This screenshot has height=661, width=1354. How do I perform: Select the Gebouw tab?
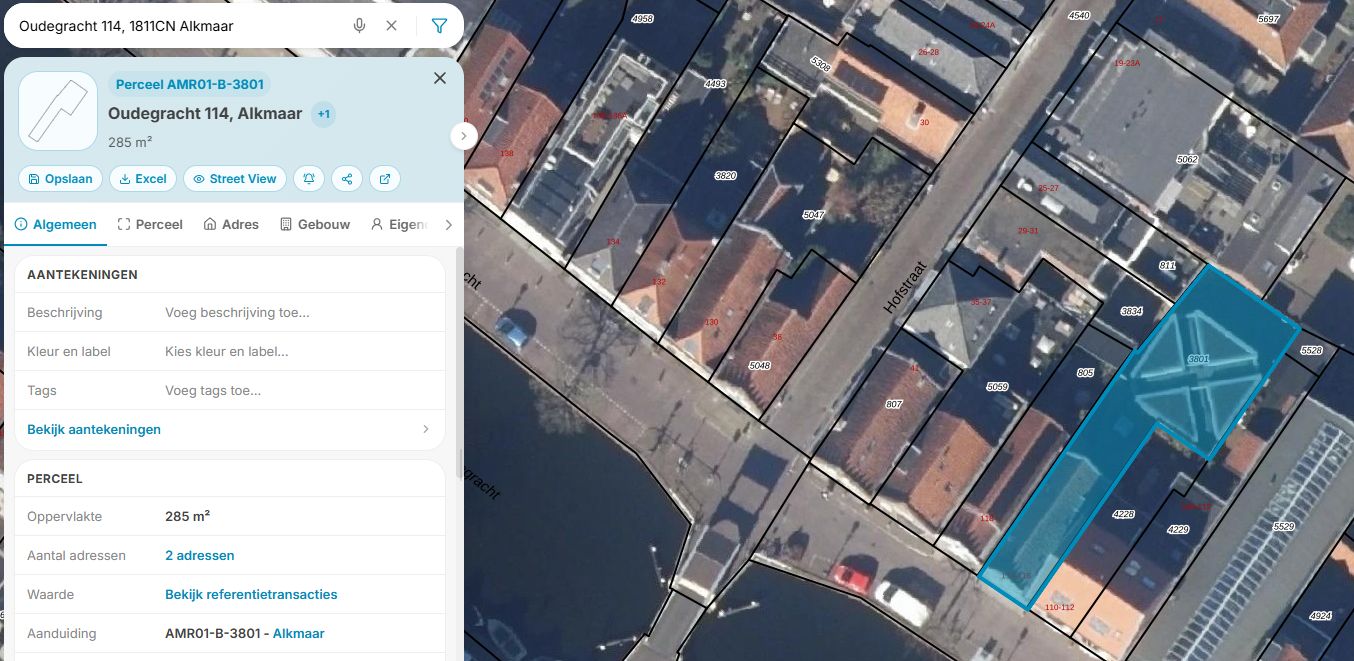(x=315, y=225)
